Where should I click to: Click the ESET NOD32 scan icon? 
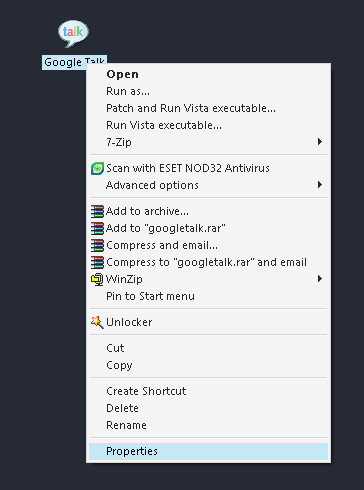click(x=97, y=168)
